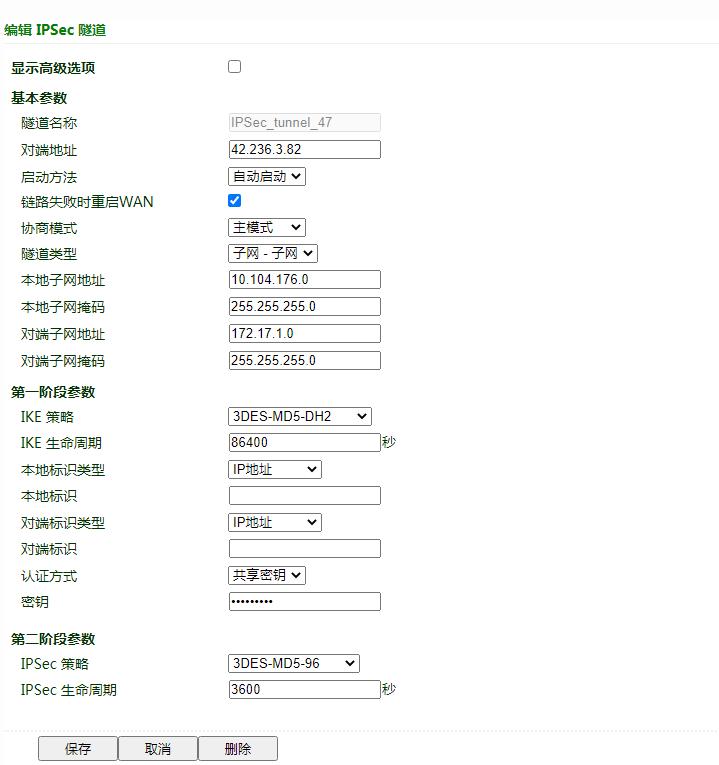Image resolution: width=719 pixels, height=765 pixels.
Task: Click the empty 本地标识 input field
Action: coord(304,496)
